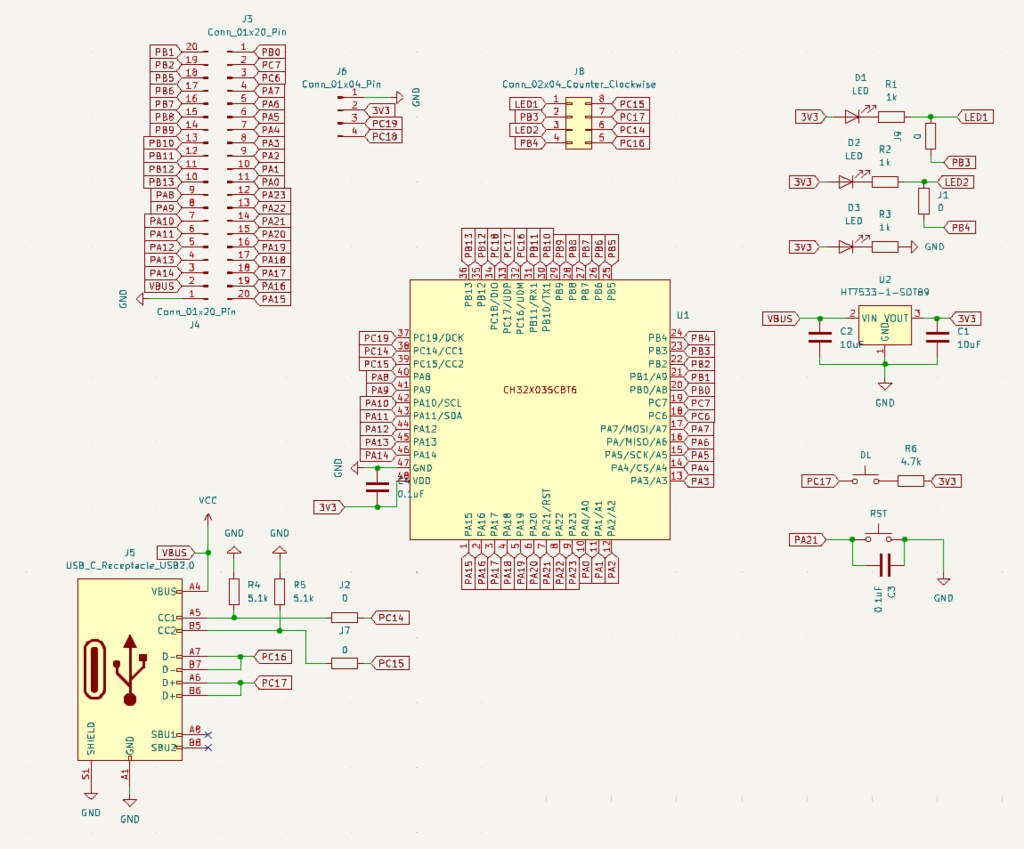This screenshot has height=849, width=1024.
Task: Select the 10uF capacitor C1
Action: point(938,337)
